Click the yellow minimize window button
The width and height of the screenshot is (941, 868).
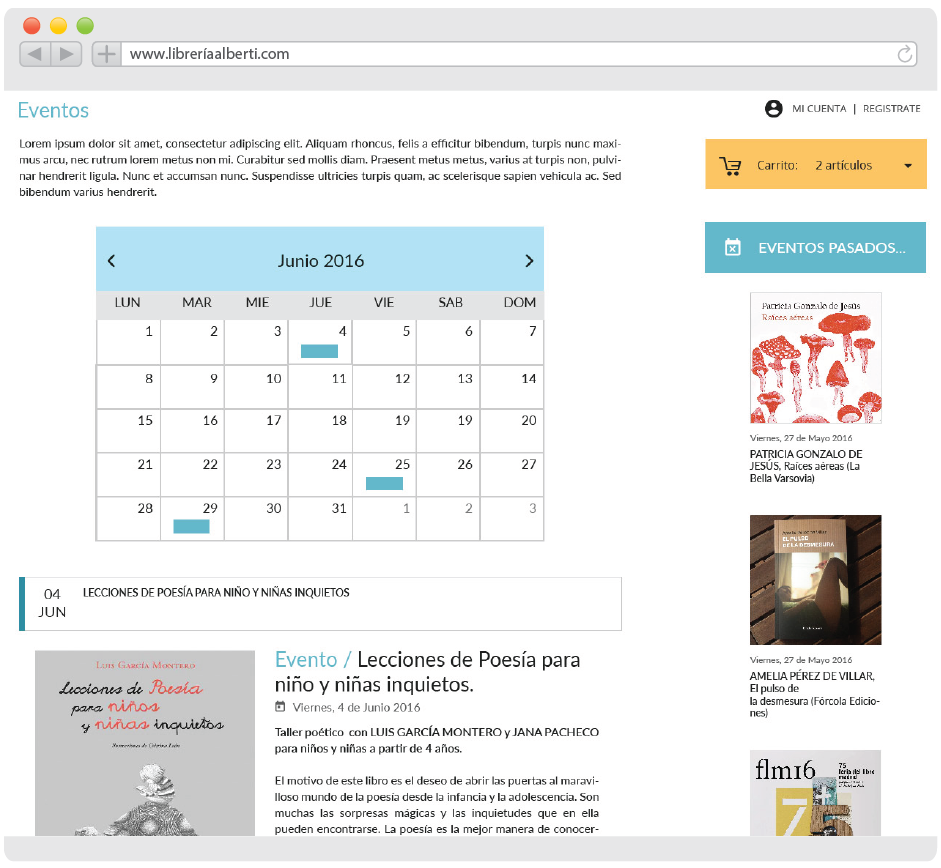pos(58,26)
